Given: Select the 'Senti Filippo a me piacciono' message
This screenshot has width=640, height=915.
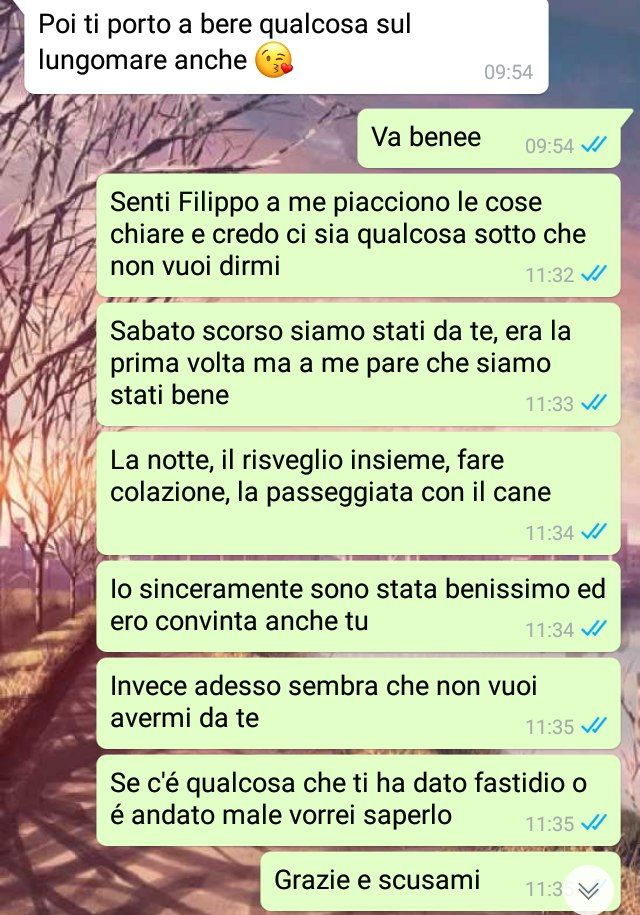Looking at the screenshot, I should [358, 235].
